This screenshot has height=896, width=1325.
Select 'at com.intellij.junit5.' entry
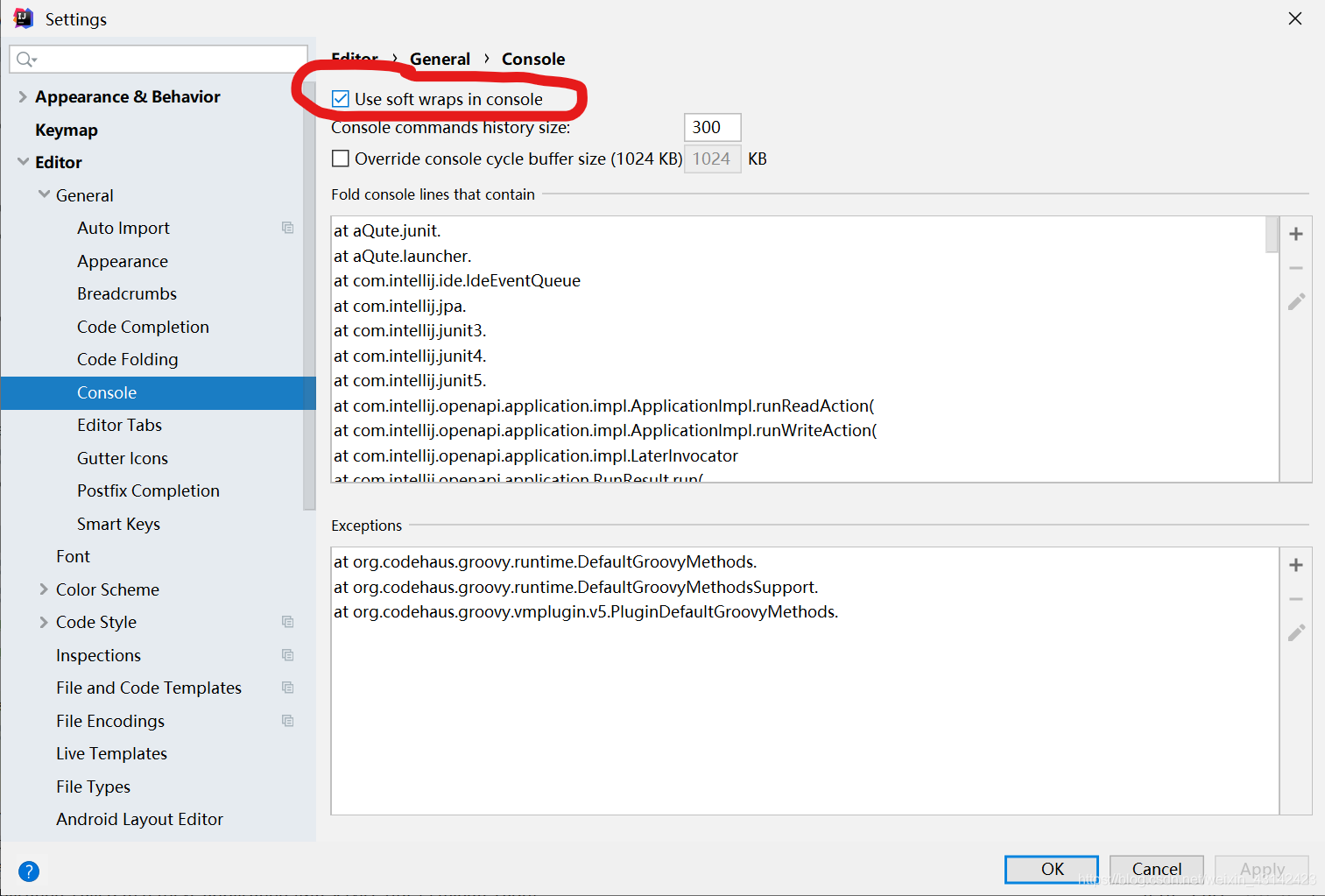[x=410, y=380]
